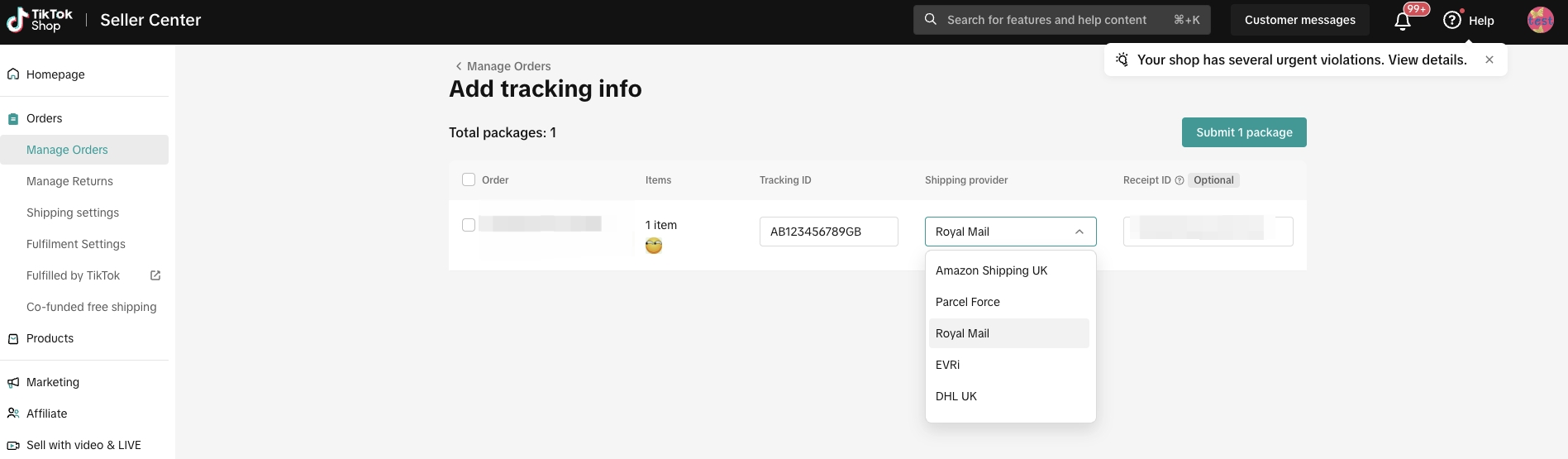1568x459 pixels.
Task: Open the Marketing section
Action: click(53, 382)
